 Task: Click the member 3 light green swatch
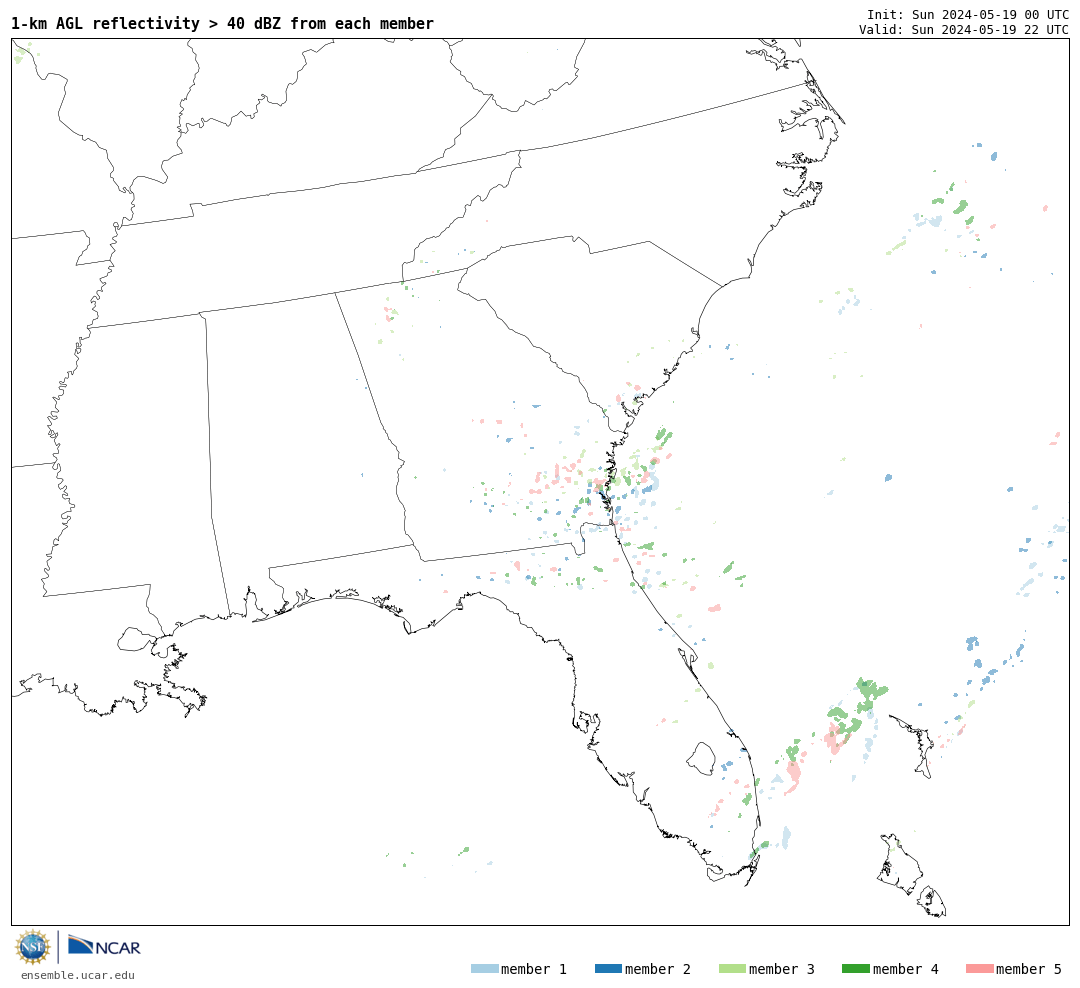(x=732, y=969)
